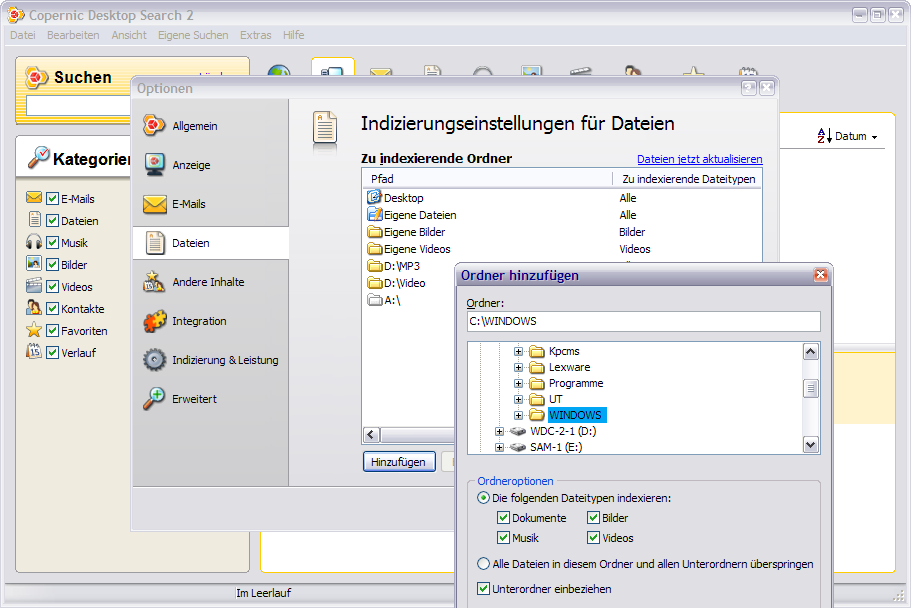Screen dimensions: 911x608
Task: Click Videos clapperboard icon in Kategorien
Action: (34, 286)
